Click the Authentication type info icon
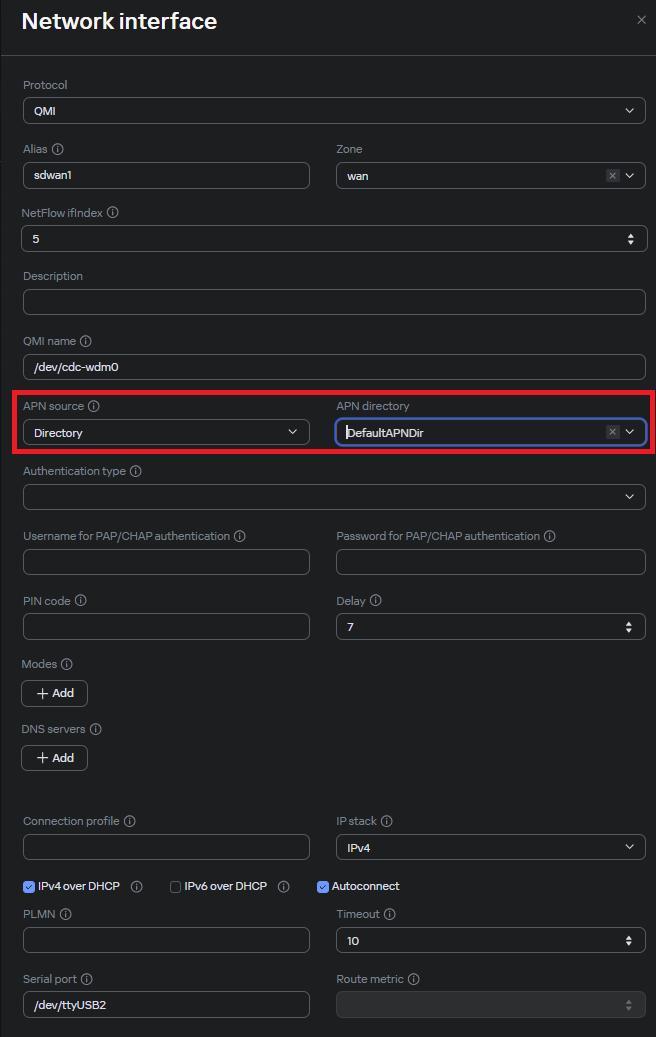Screen dimensions: 656x1037 pyautogui.click(x=136, y=471)
